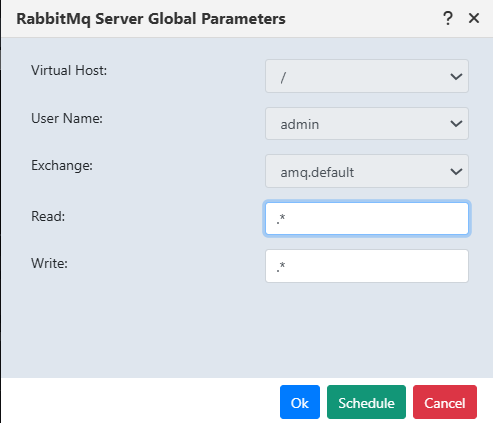
Task: Click the User Name label
Action: pyautogui.click(x=67, y=118)
